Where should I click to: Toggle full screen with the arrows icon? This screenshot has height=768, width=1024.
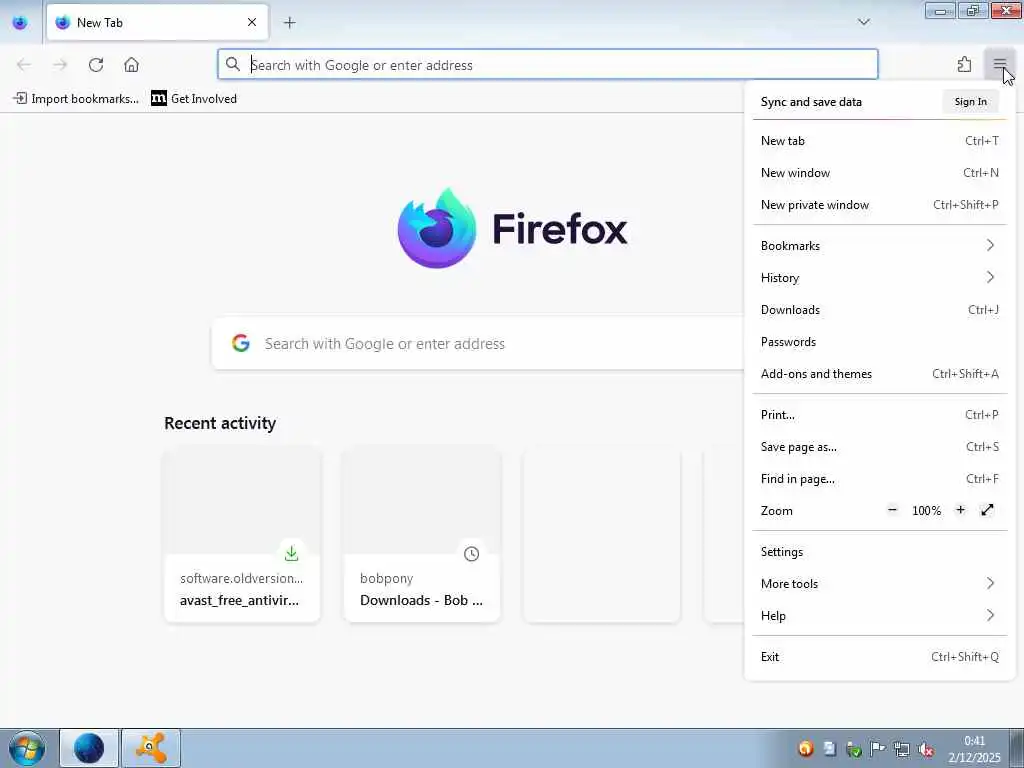click(987, 510)
